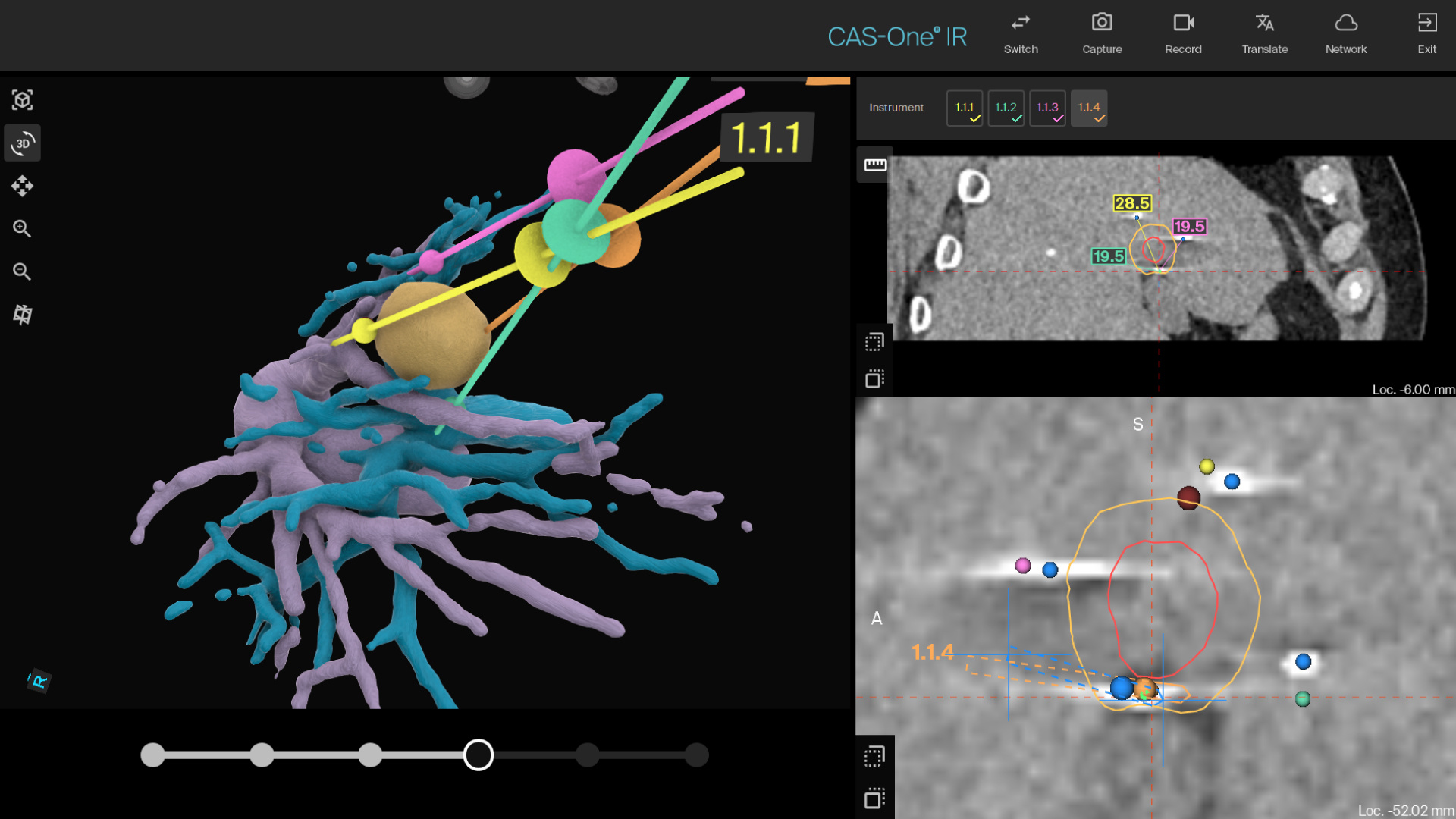The image size is (1456, 819).
Task: Click the Switch view button
Action: (x=1020, y=33)
